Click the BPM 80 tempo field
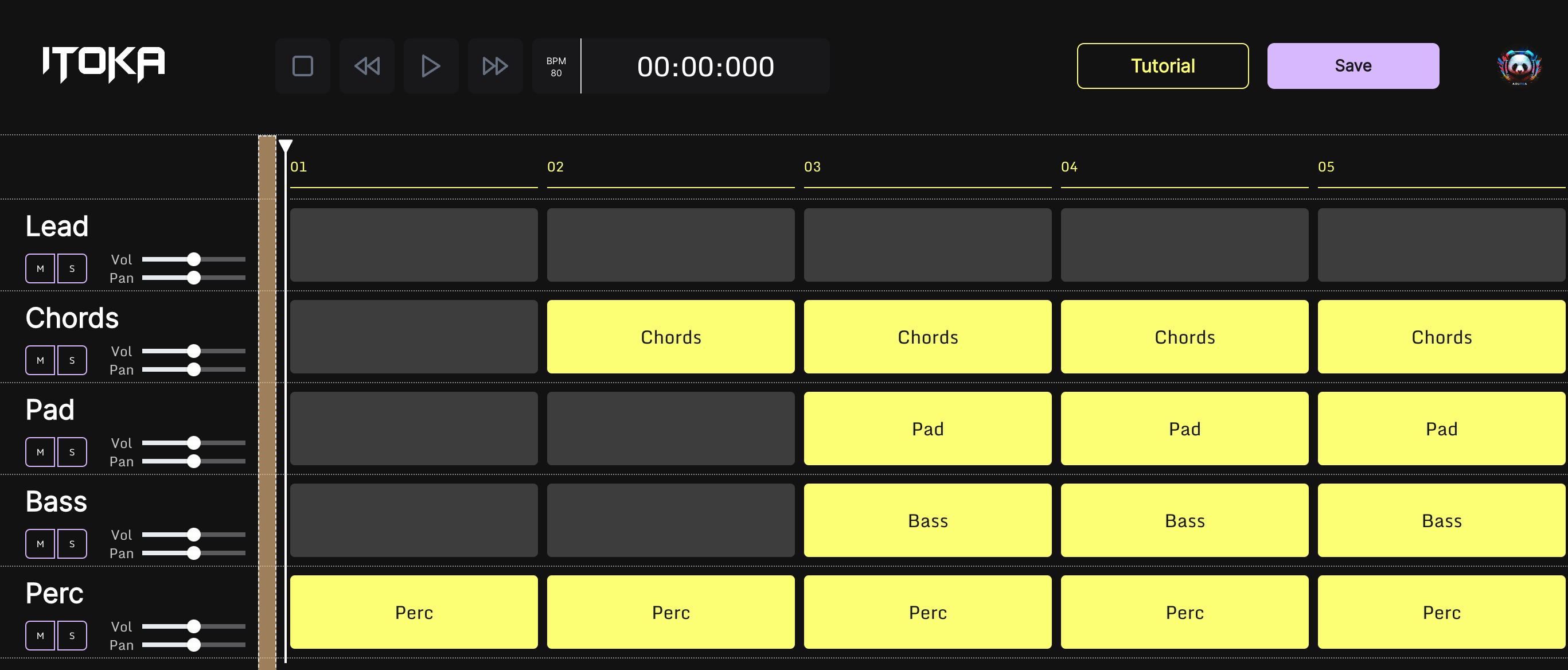 pos(556,67)
